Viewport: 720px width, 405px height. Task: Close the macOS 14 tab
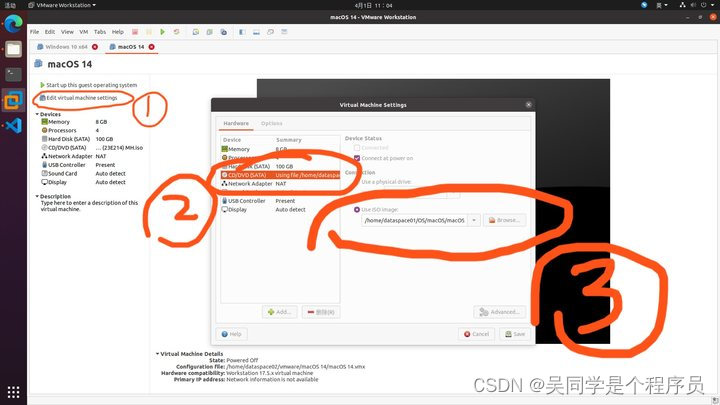[x=152, y=47]
